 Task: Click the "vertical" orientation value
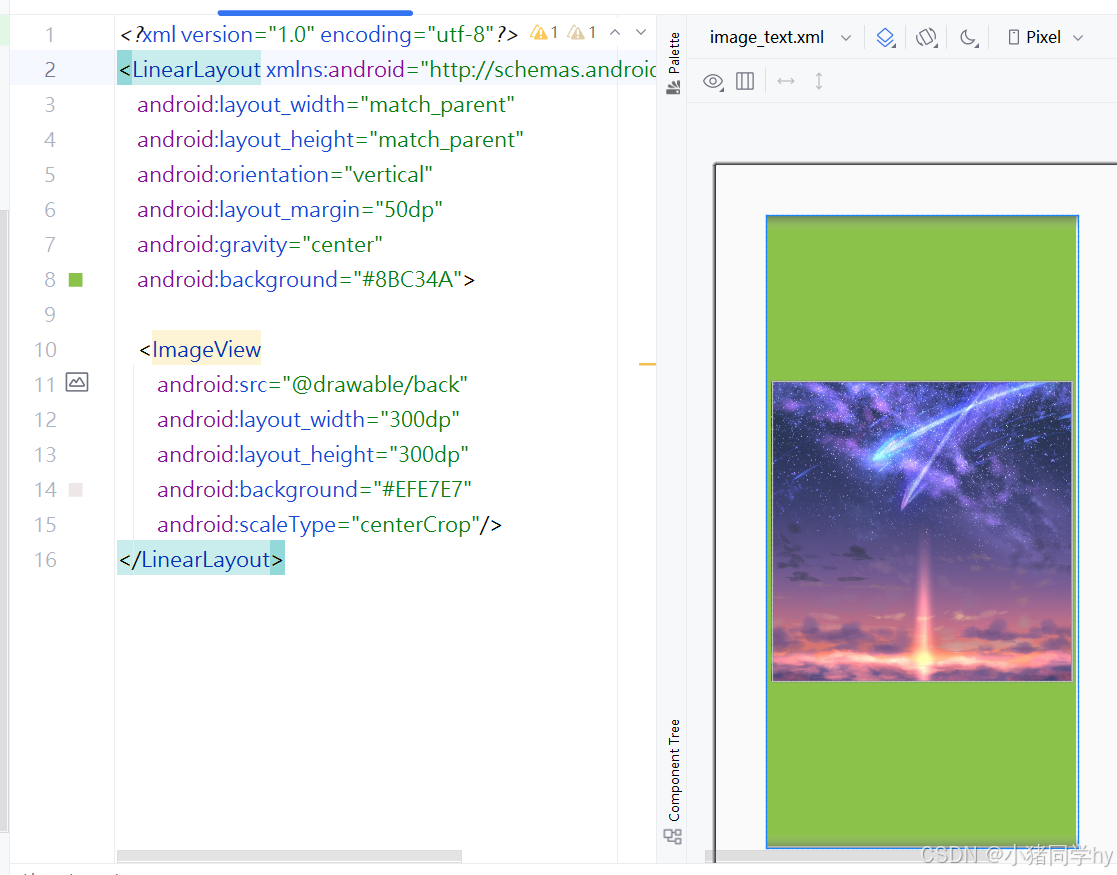(388, 175)
